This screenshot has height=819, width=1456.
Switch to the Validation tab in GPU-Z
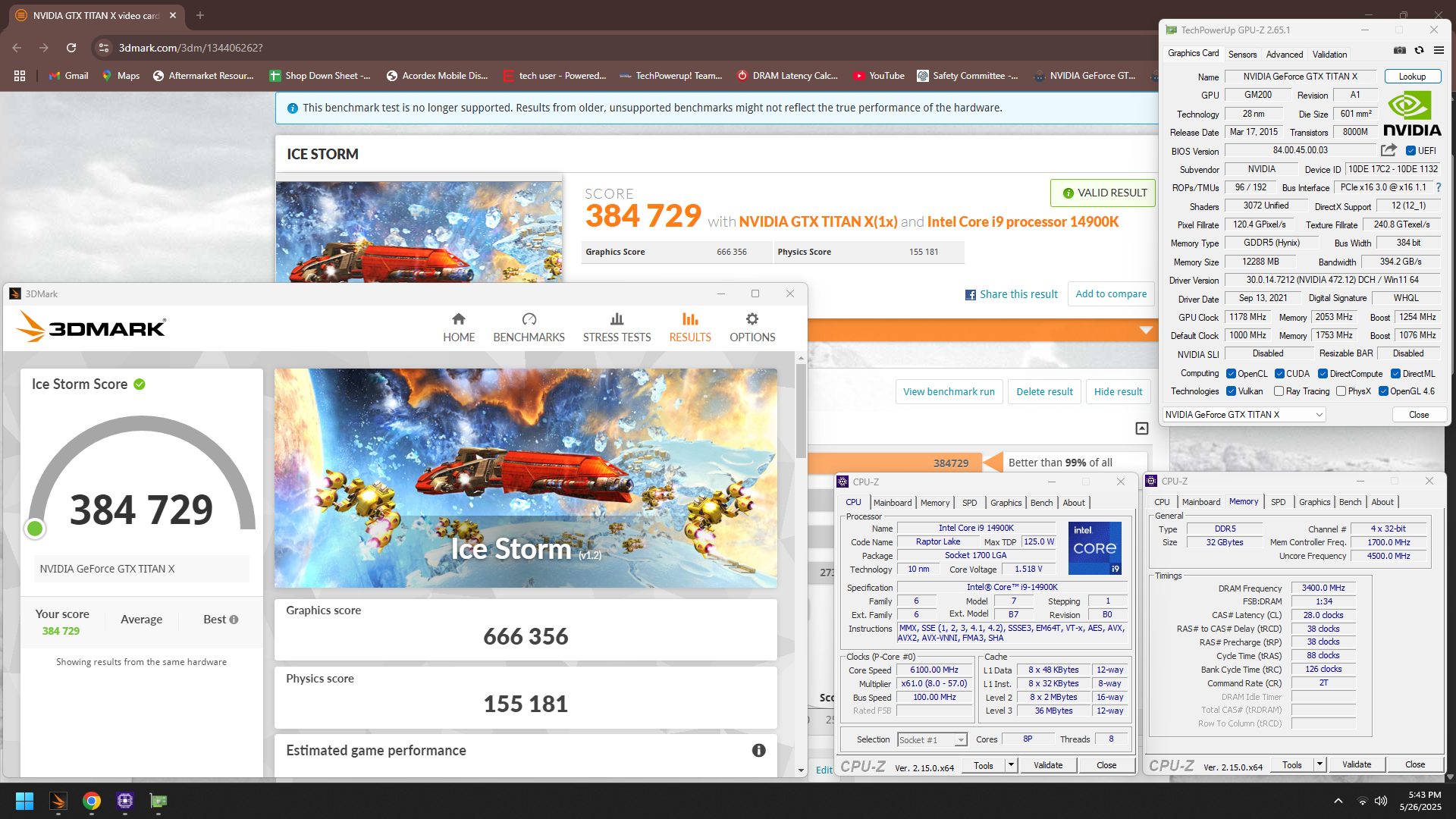coord(1329,55)
